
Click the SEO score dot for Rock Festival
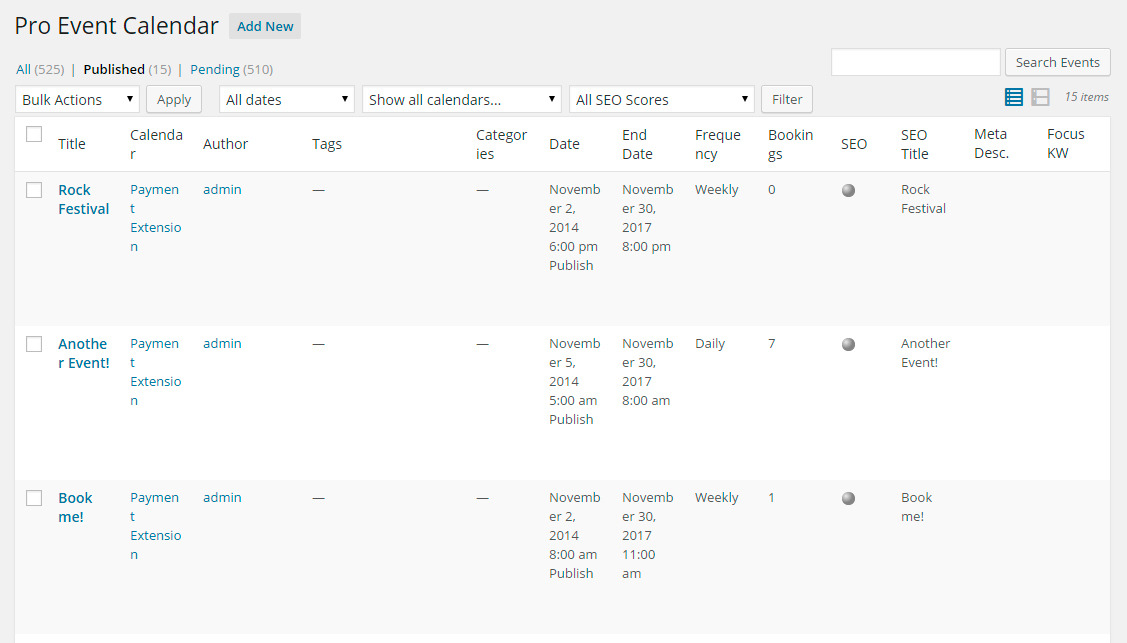coord(848,190)
